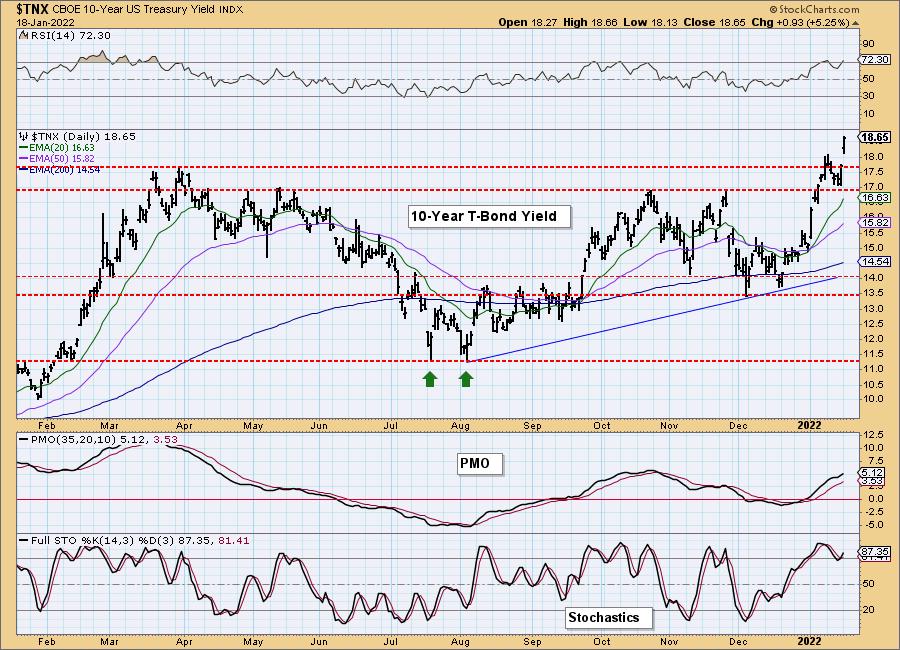Click the 87.35 stochastic value tag at right
Screen dimensions: 900x650
click(x=875, y=551)
